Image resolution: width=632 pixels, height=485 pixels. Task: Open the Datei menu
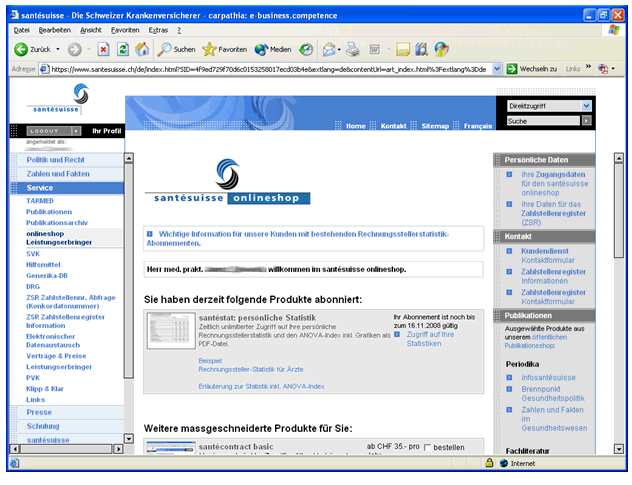click(21, 30)
